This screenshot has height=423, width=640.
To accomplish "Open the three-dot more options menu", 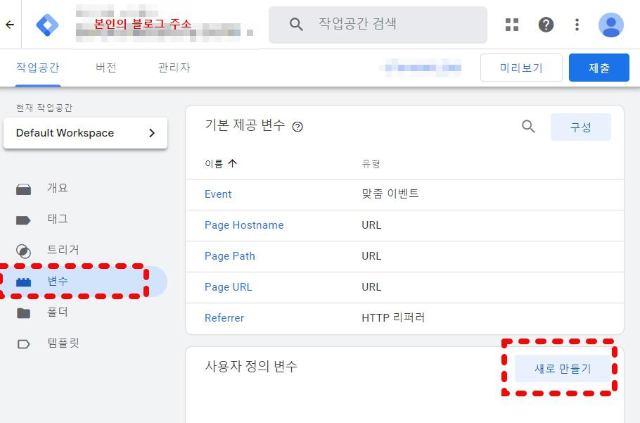I will [577, 24].
